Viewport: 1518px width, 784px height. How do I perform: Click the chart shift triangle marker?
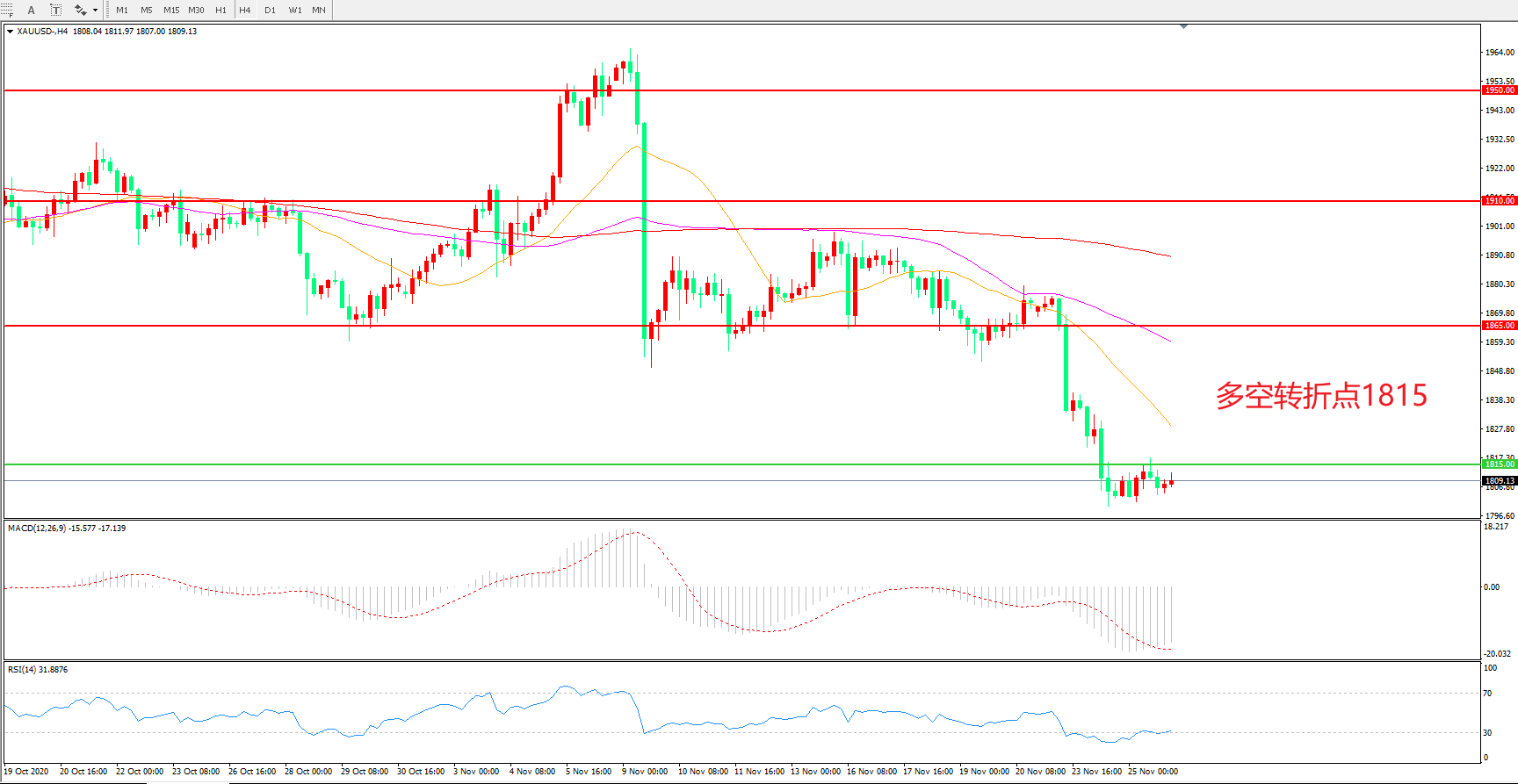[x=1183, y=27]
